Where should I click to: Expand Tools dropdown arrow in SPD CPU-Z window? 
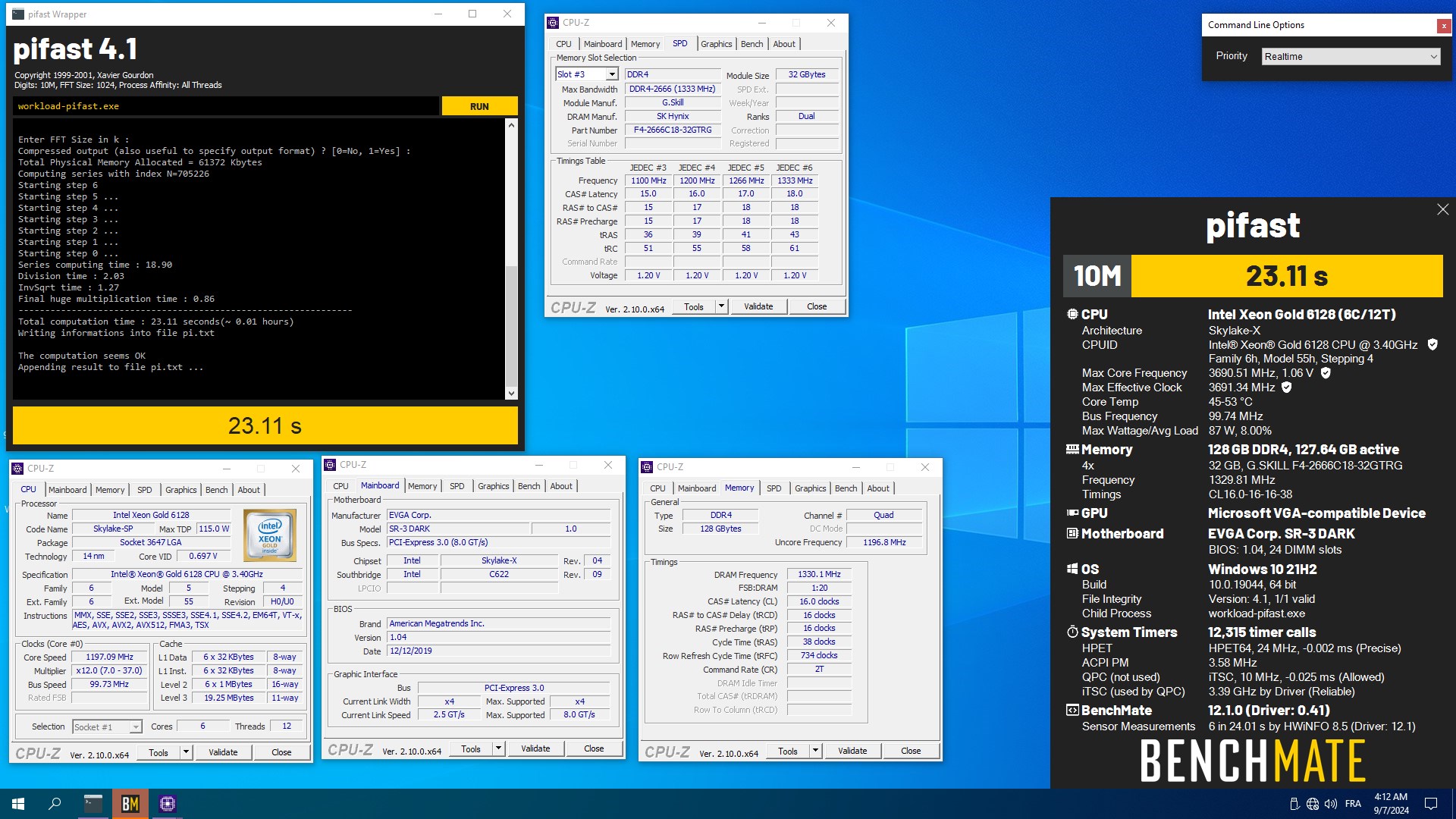point(721,307)
